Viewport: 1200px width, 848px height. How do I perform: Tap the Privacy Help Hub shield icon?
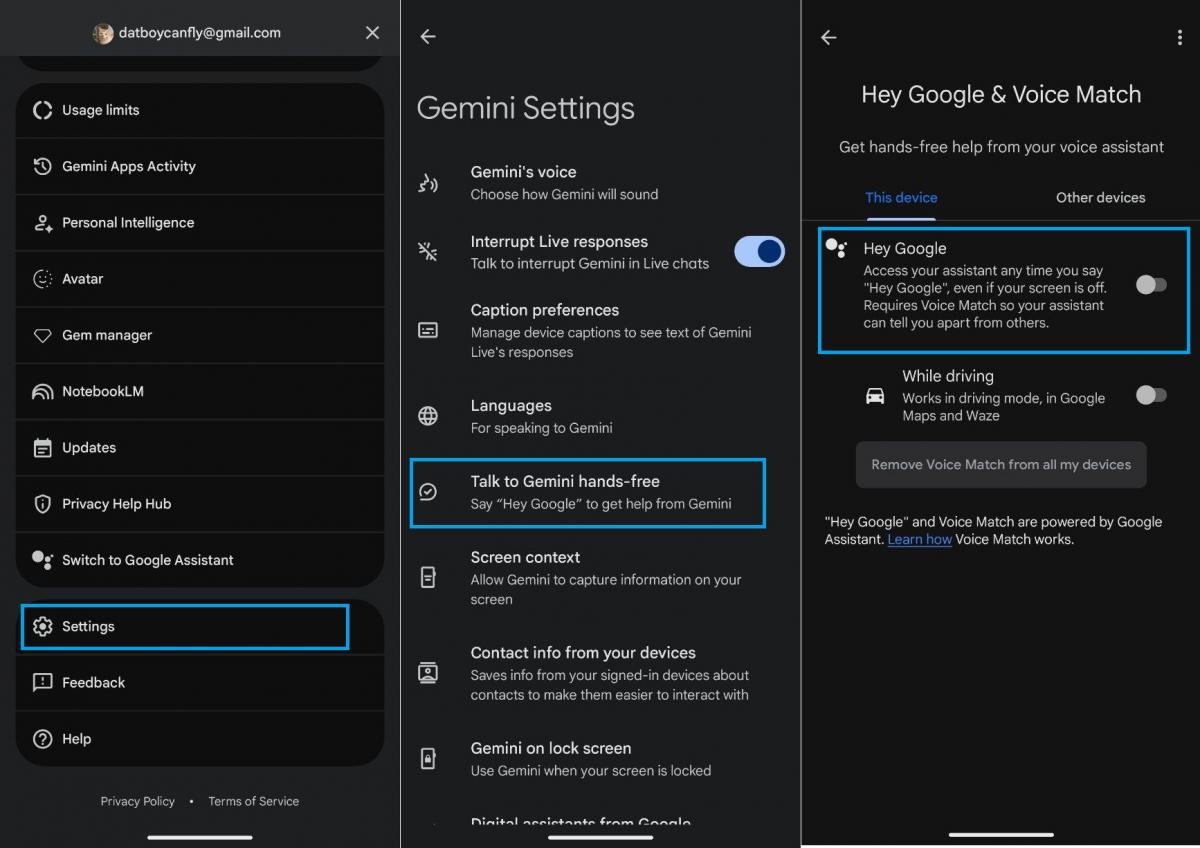coord(42,504)
